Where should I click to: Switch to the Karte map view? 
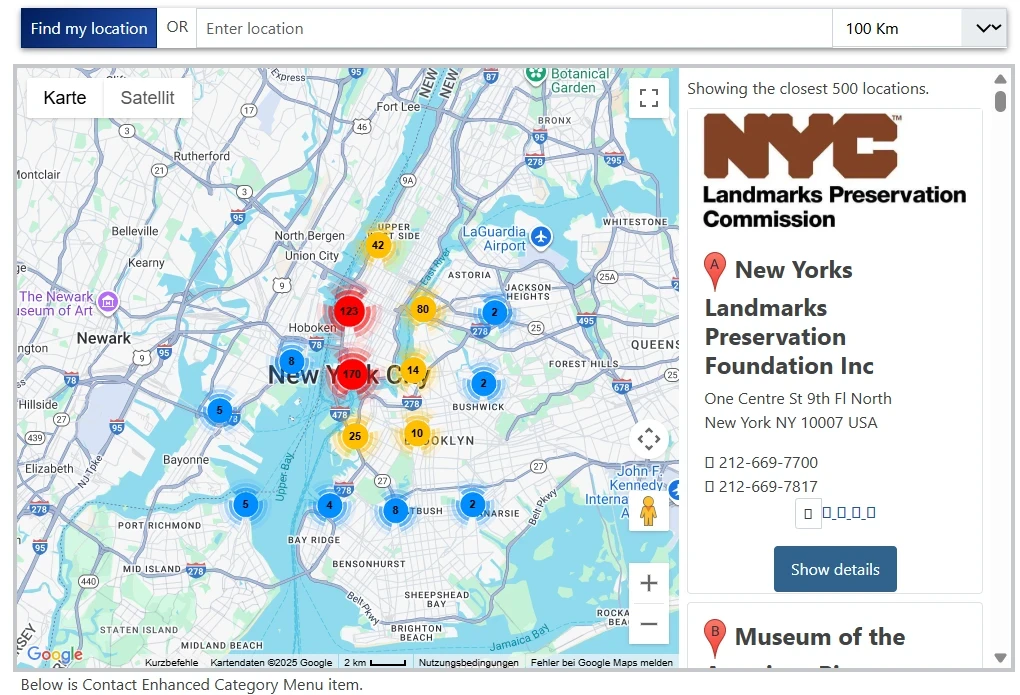tap(64, 97)
